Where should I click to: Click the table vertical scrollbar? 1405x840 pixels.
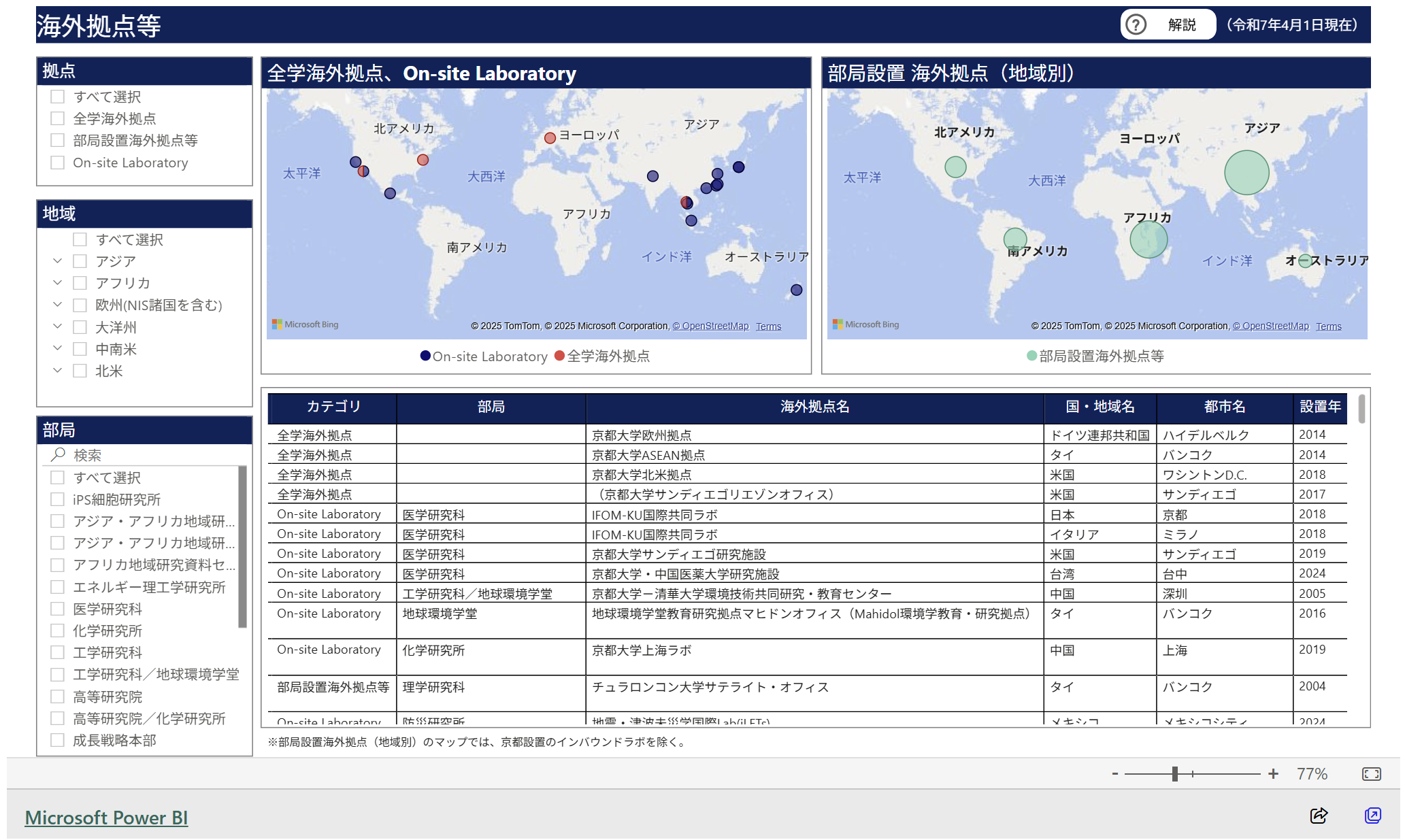point(1361,409)
